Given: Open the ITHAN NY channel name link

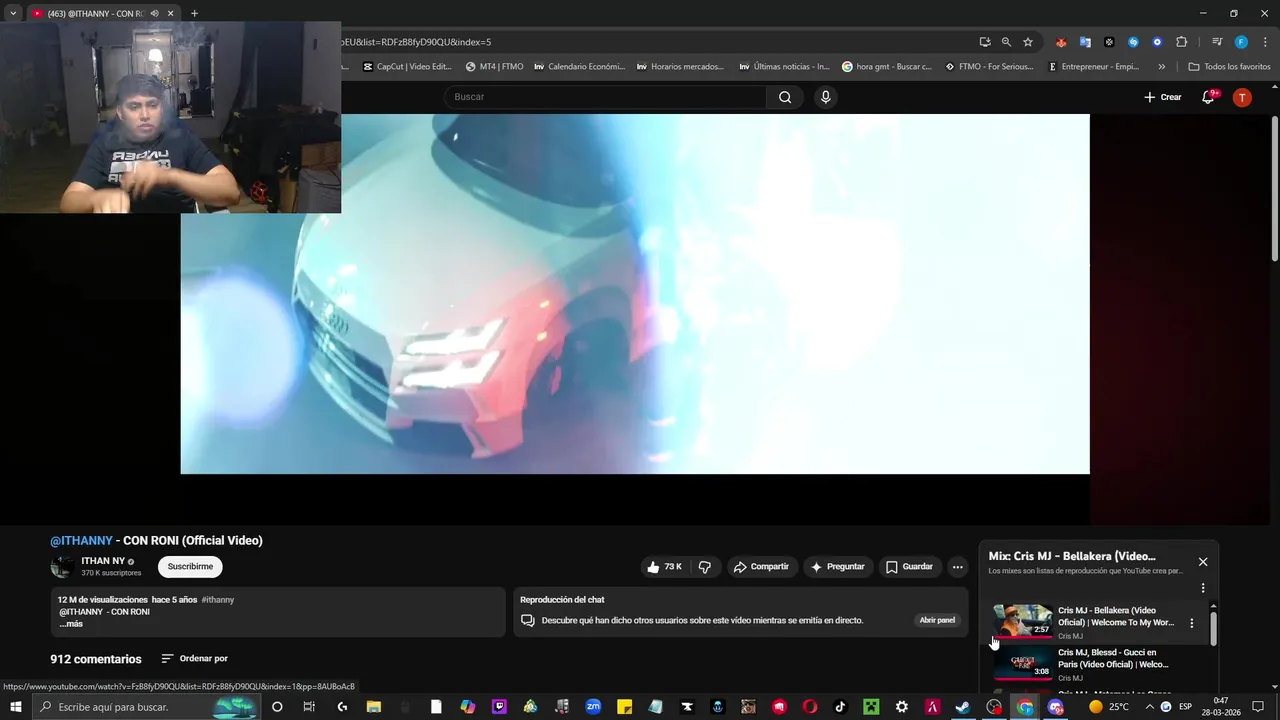Looking at the screenshot, I should point(103,561).
